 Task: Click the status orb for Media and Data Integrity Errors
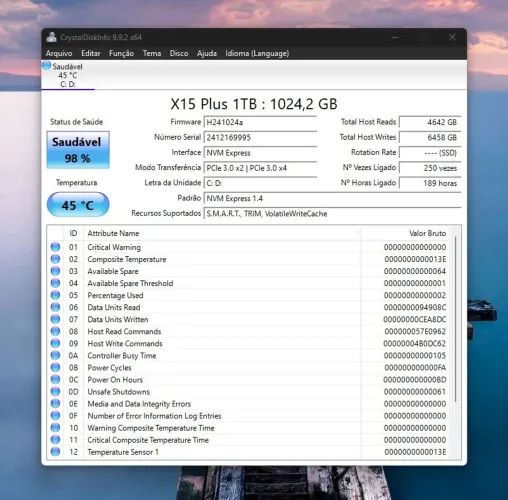(x=55, y=404)
